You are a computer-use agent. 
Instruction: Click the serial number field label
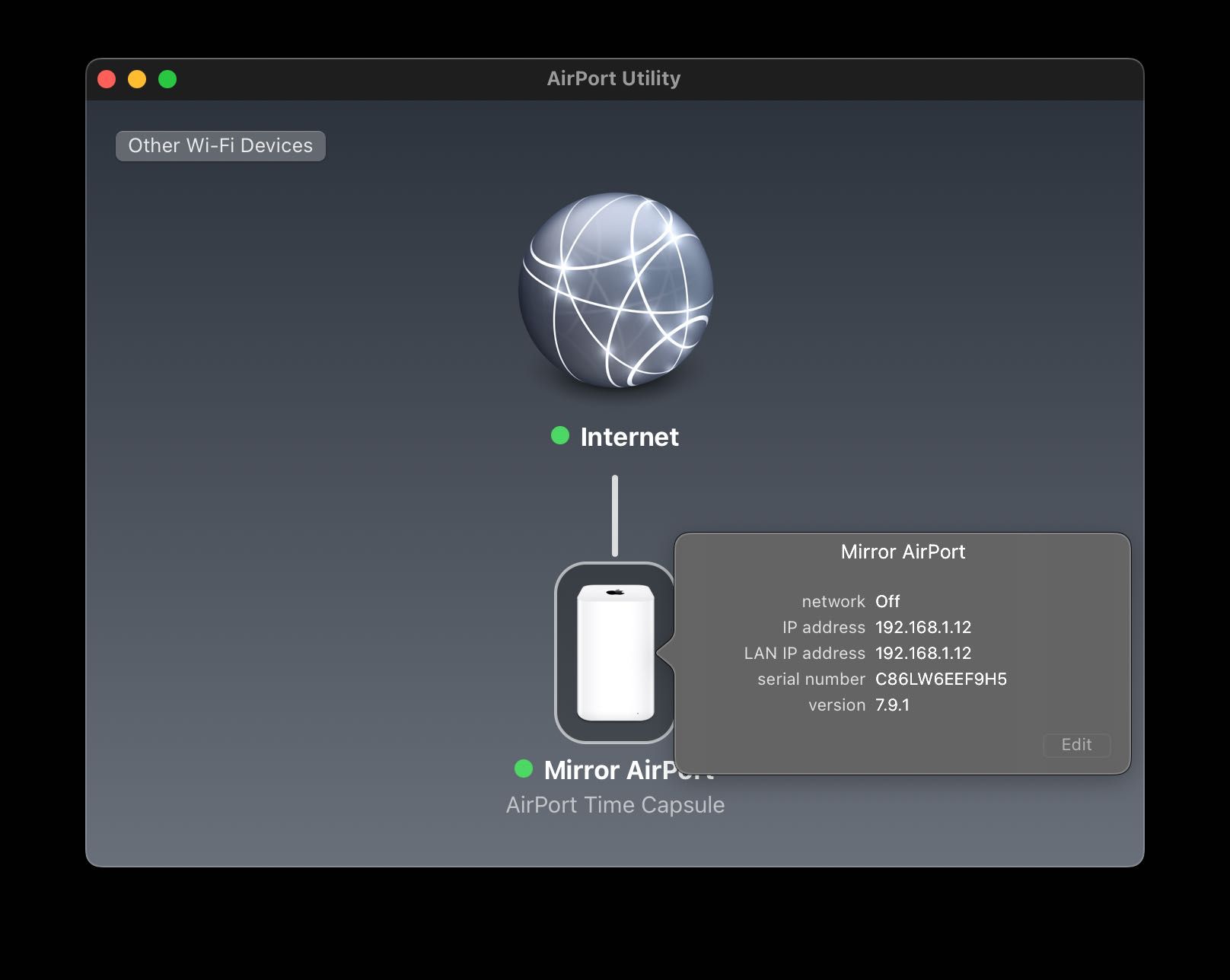[x=811, y=679]
